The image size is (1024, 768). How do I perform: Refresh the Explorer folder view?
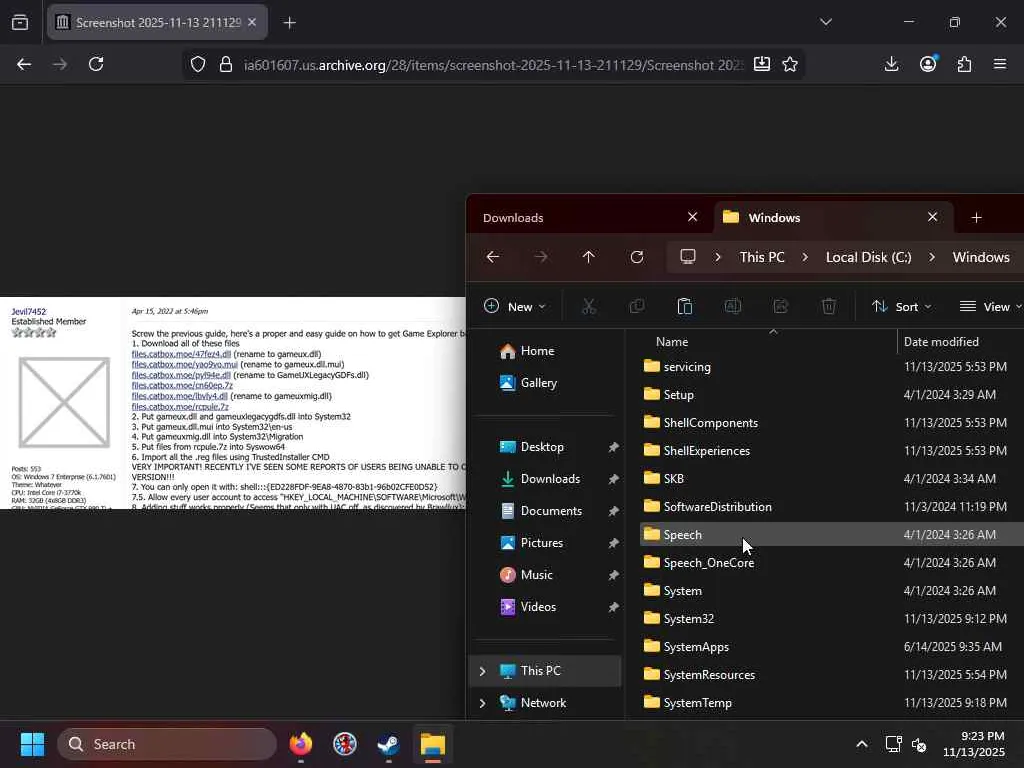pyautogui.click(x=637, y=257)
